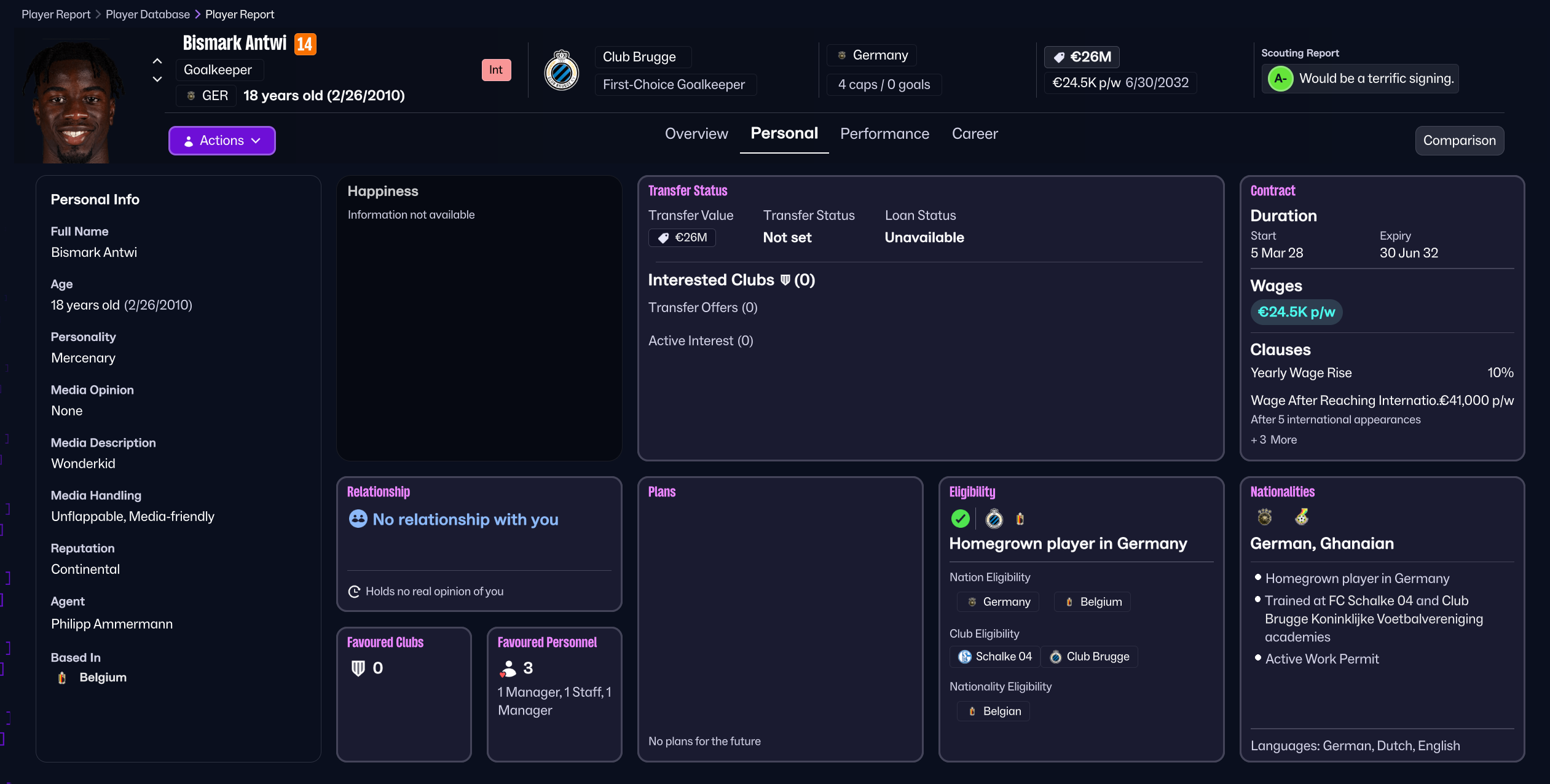Navigate to Player Database breadcrumb link
The image size is (1550, 784).
click(148, 14)
